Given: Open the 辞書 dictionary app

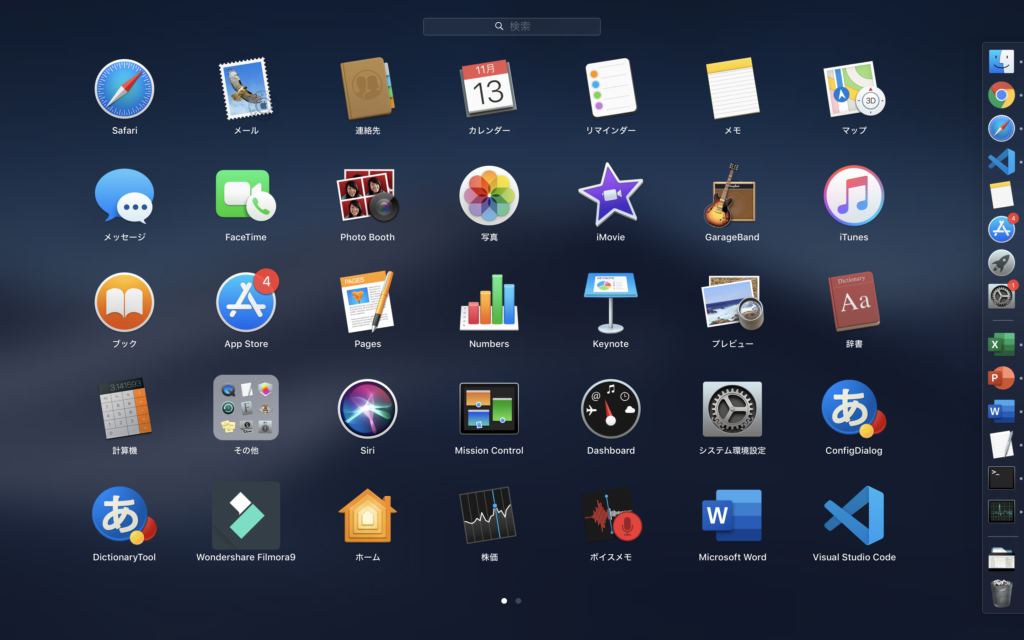Looking at the screenshot, I should tap(854, 302).
